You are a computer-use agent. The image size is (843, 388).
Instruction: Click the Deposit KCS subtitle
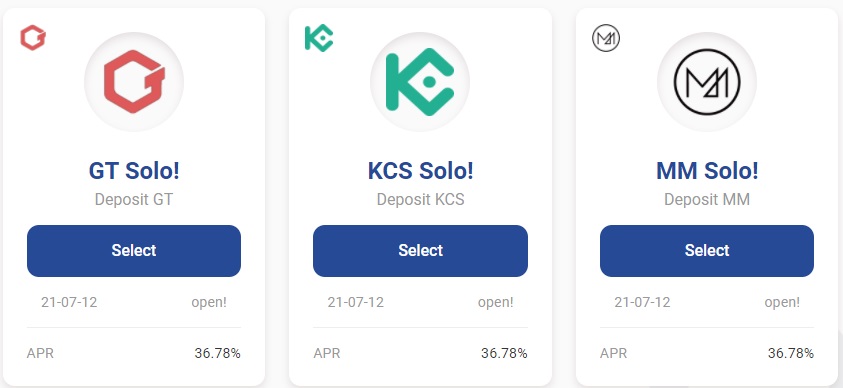point(420,199)
